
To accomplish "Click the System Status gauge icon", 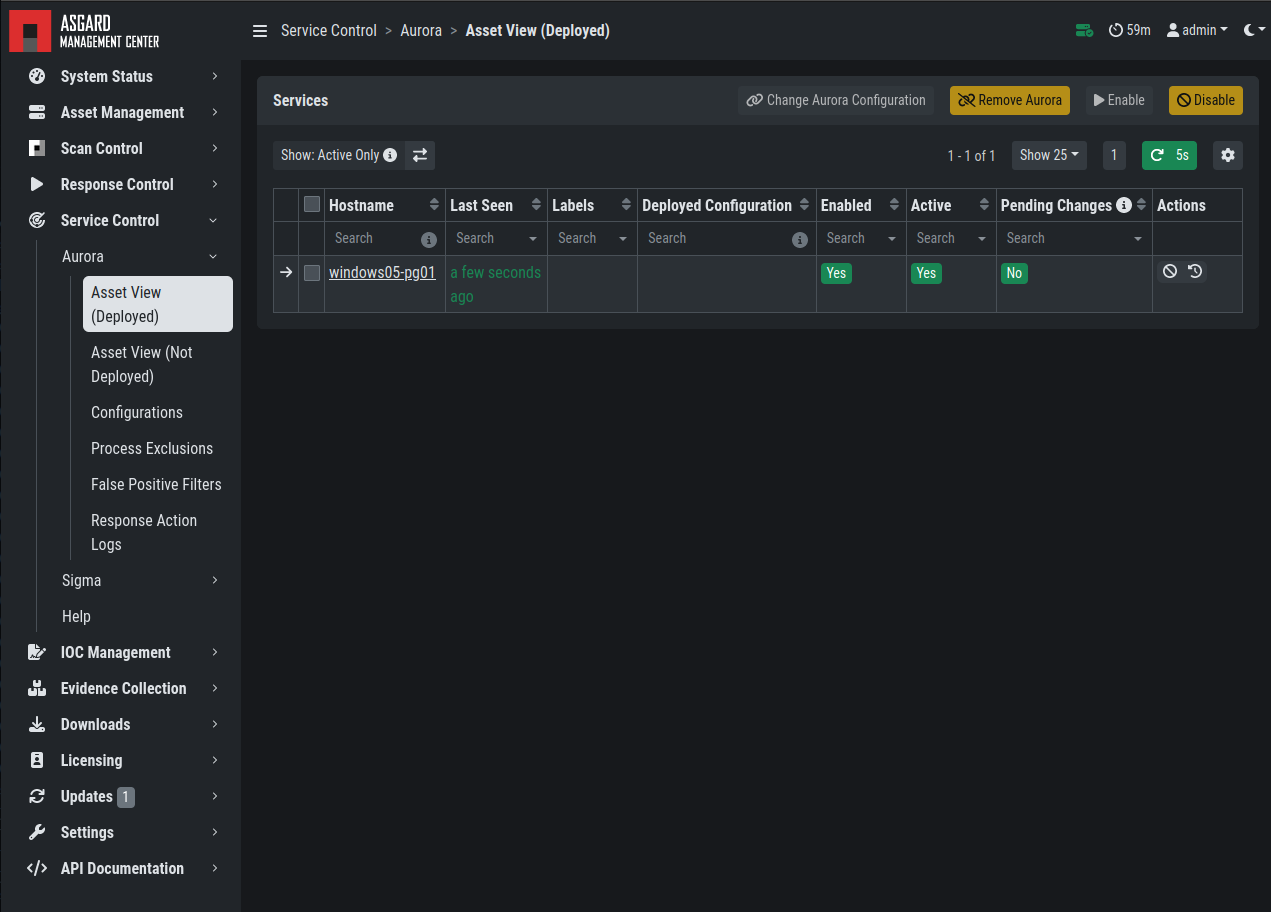I will coord(37,76).
